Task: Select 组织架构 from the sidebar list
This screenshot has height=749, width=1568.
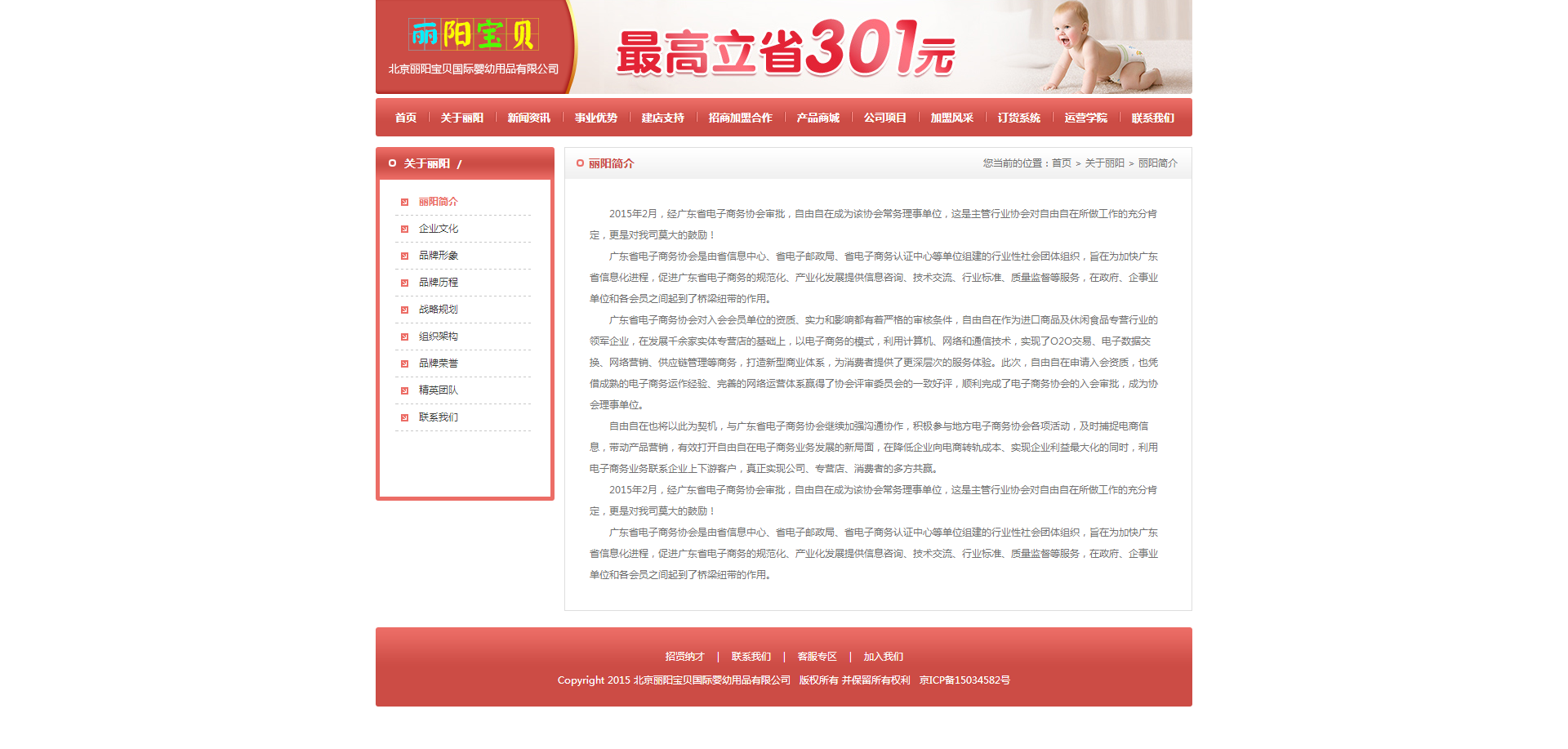Action: [x=439, y=337]
